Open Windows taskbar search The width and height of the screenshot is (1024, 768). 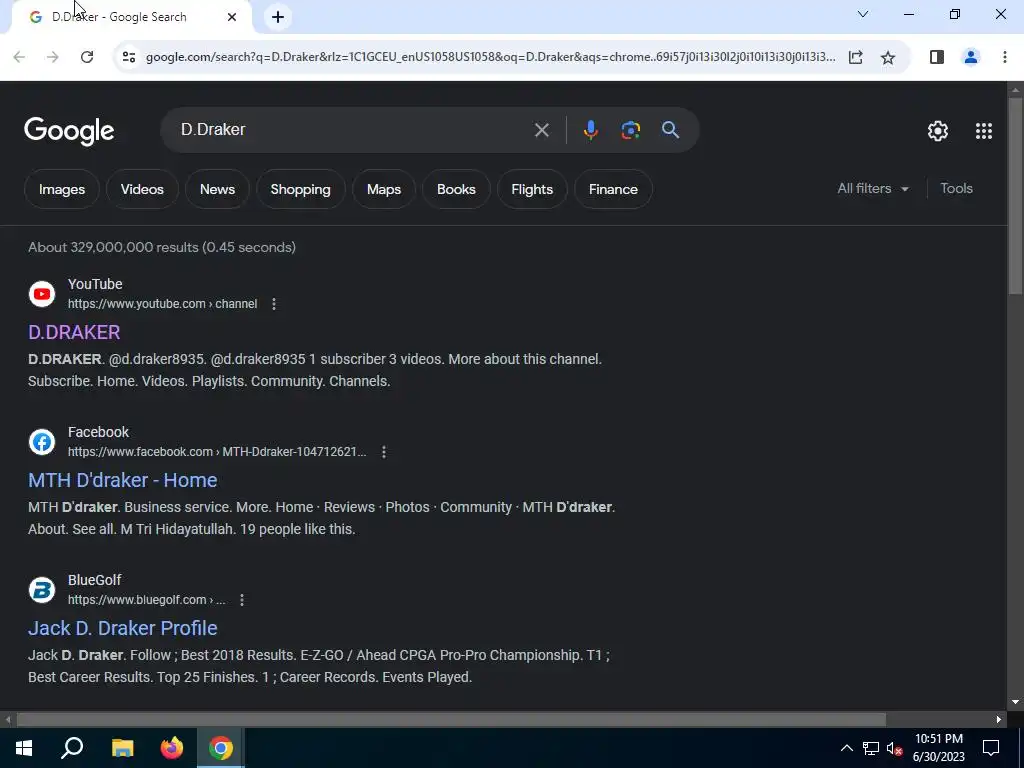[x=72, y=748]
